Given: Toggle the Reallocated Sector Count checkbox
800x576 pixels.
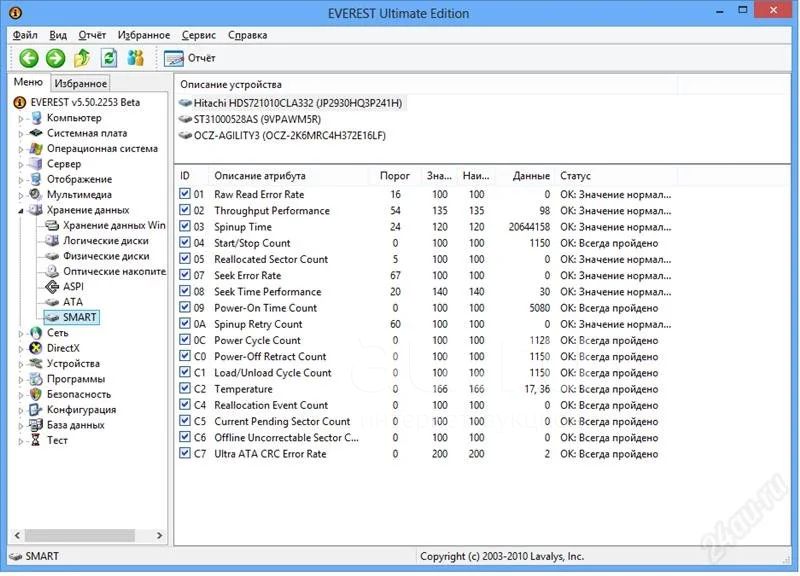Looking at the screenshot, I should click(x=185, y=259).
